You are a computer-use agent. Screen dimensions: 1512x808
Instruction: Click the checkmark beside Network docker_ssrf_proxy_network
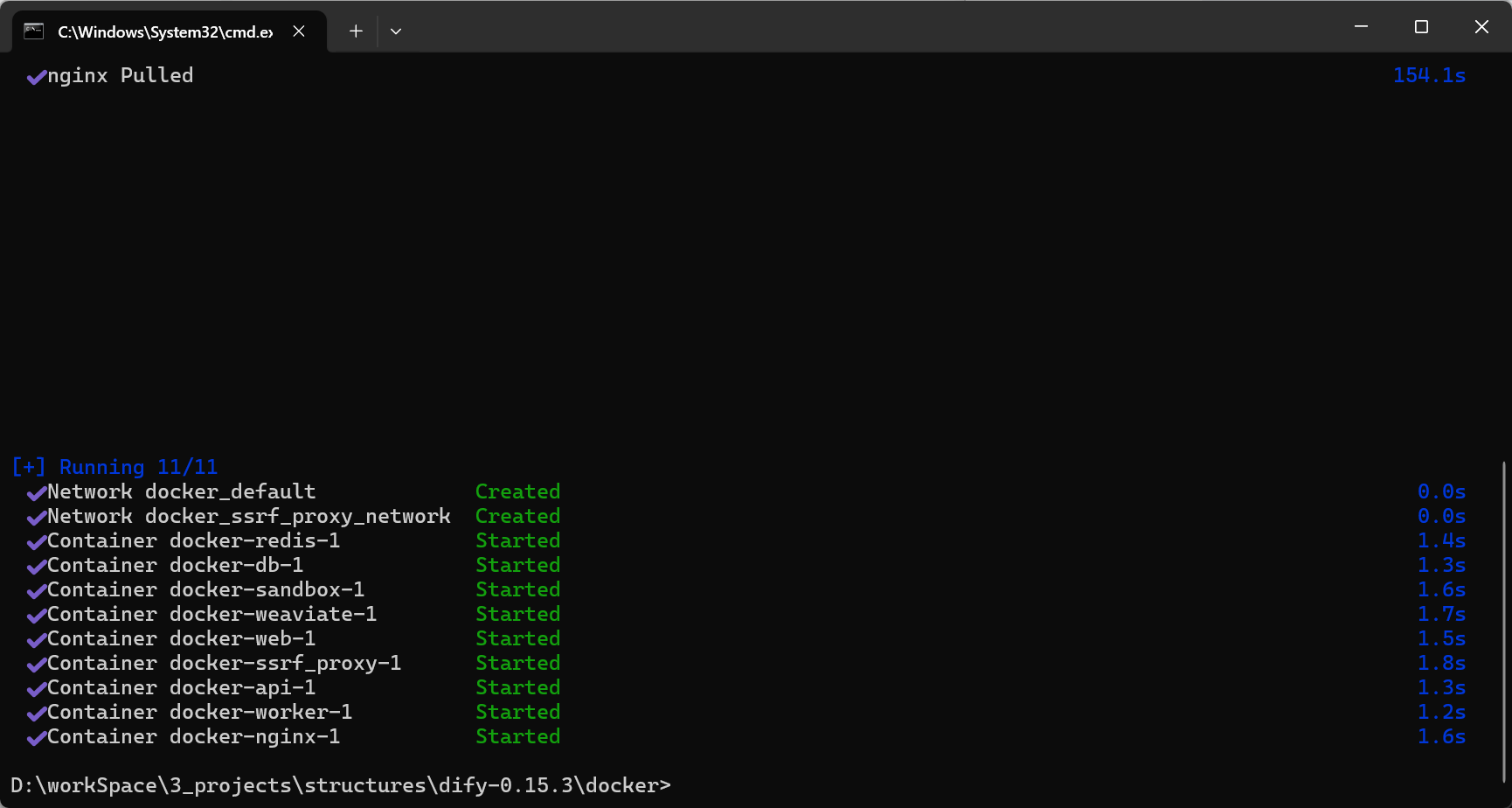[x=36, y=517]
